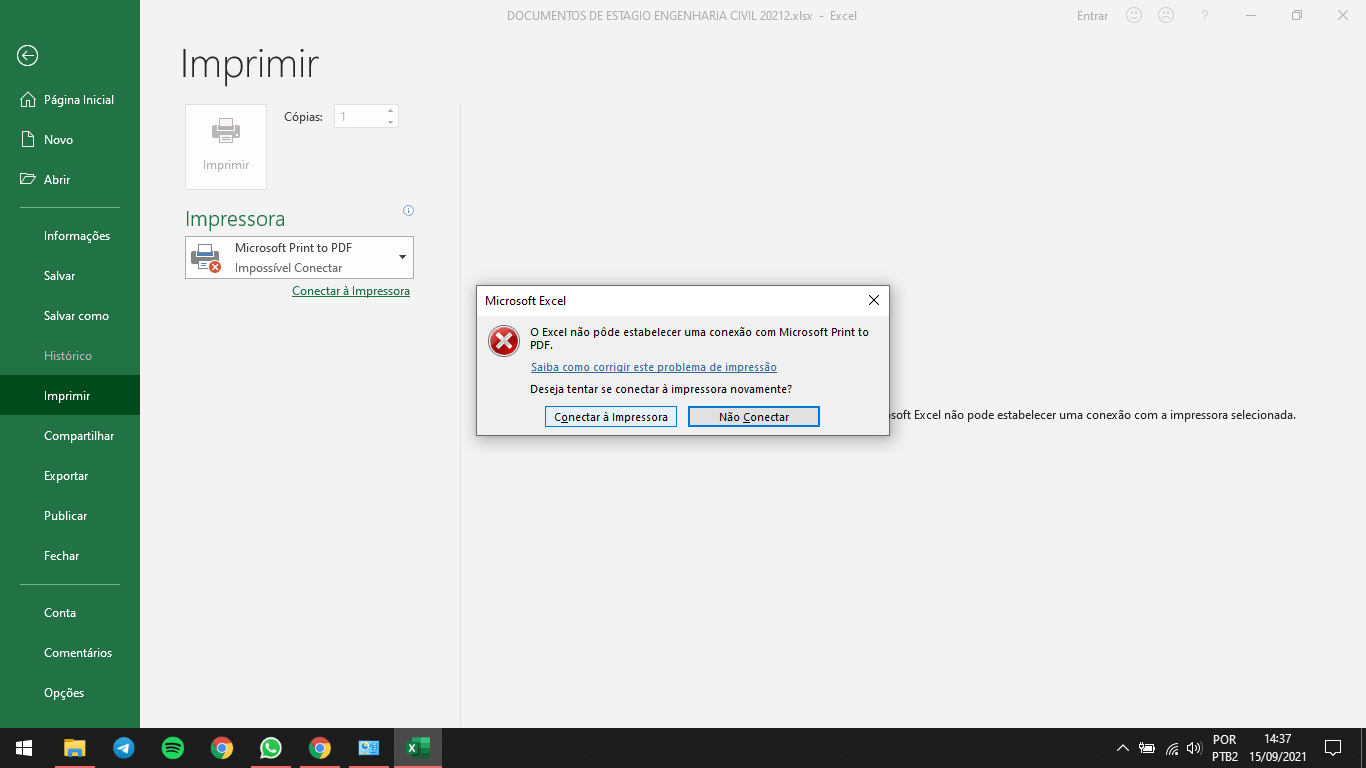Screen dimensions: 1366x768
Task: Go back with the Backstage back arrow
Action: tap(28, 56)
